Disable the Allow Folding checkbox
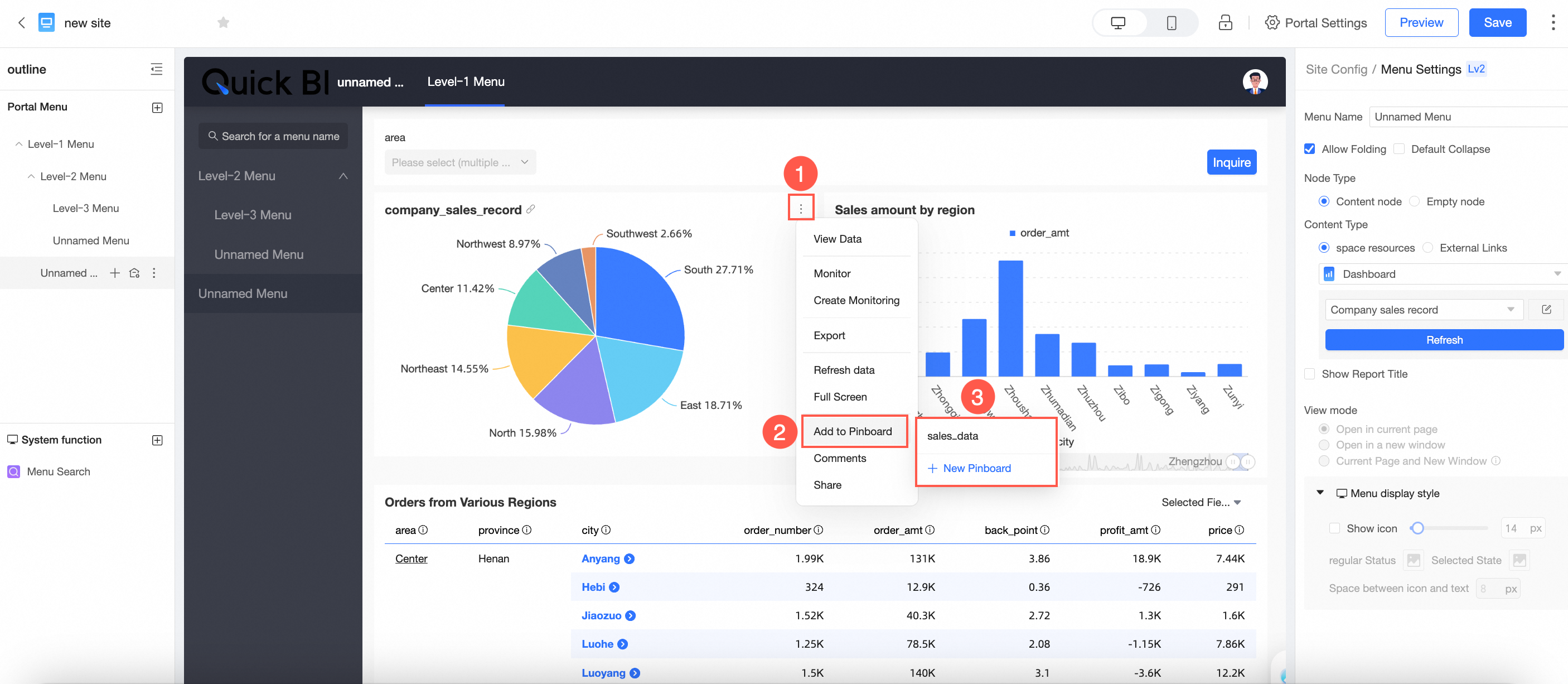This screenshot has width=1568, height=684. tap(1310, 149)
